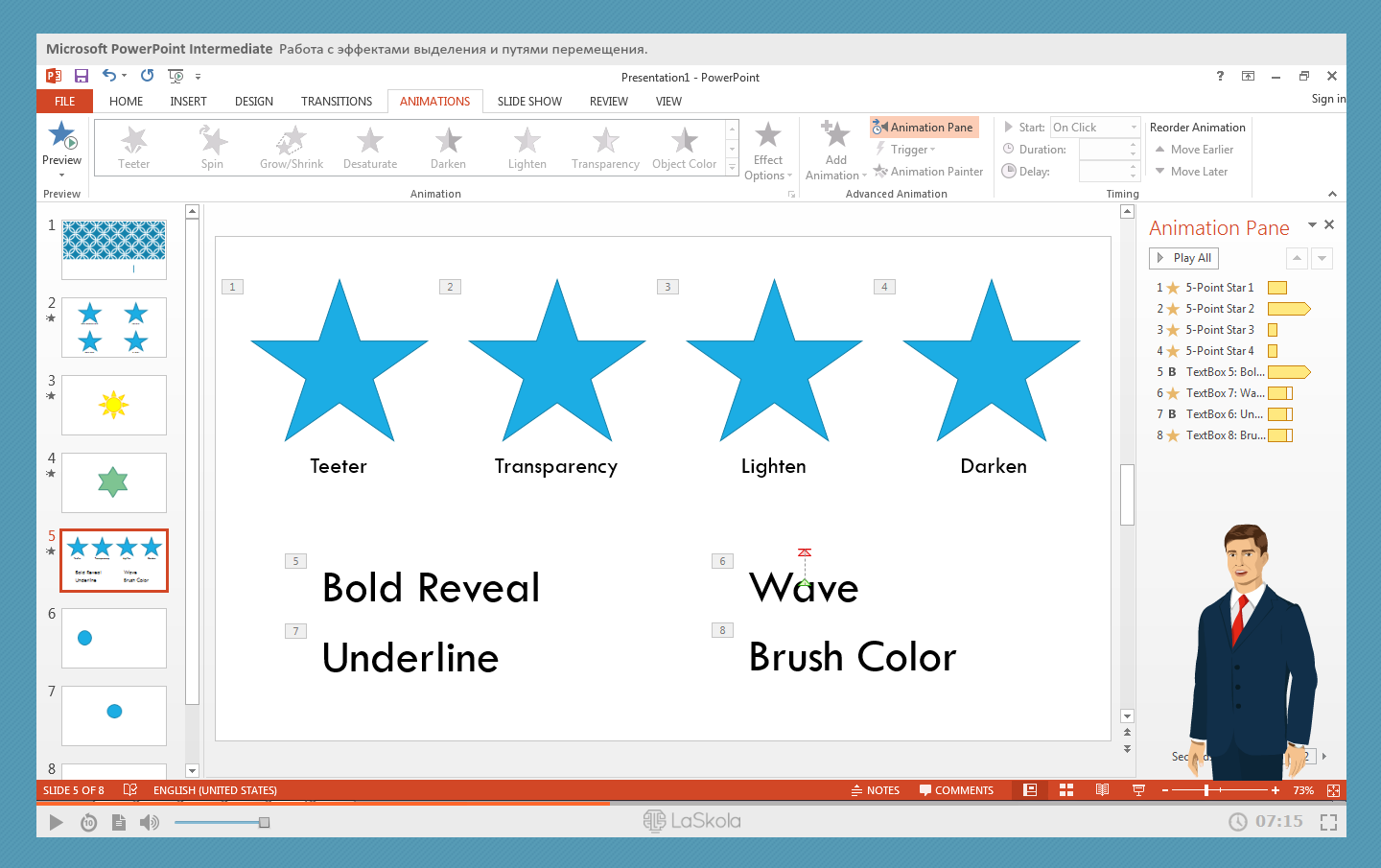1381x868 pixels.
Task: Switch to Slide Sorter view icon
Action: pos(1066,790)
